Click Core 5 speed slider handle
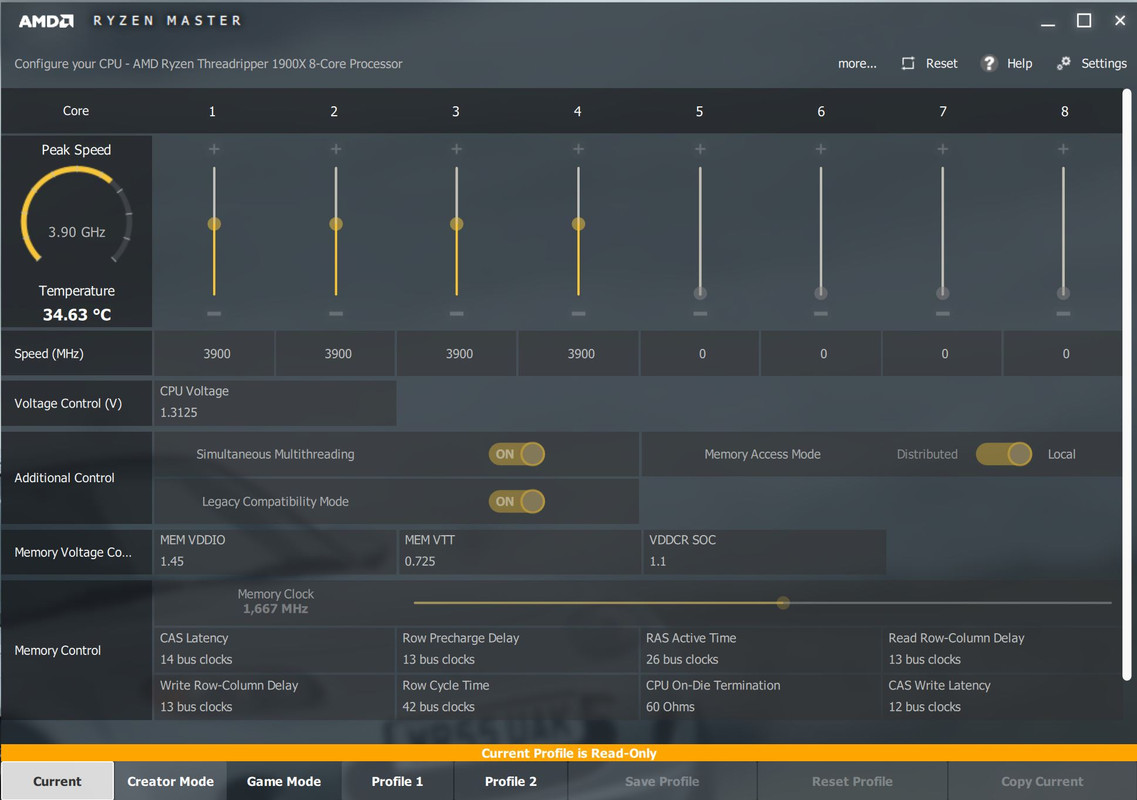 coord(700,293)
